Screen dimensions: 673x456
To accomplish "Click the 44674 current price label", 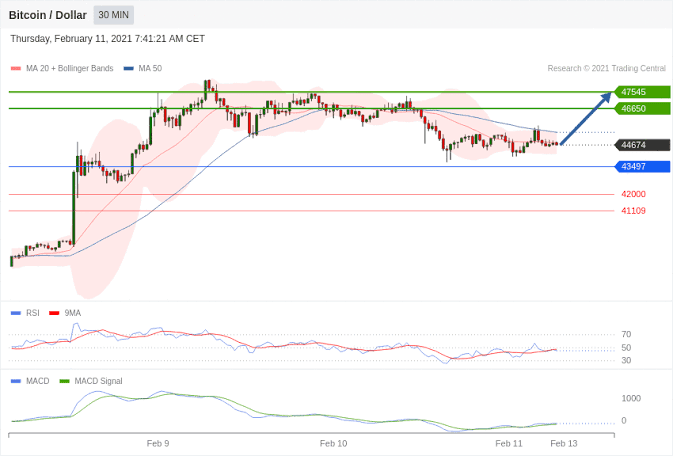I will pos(642,145).
